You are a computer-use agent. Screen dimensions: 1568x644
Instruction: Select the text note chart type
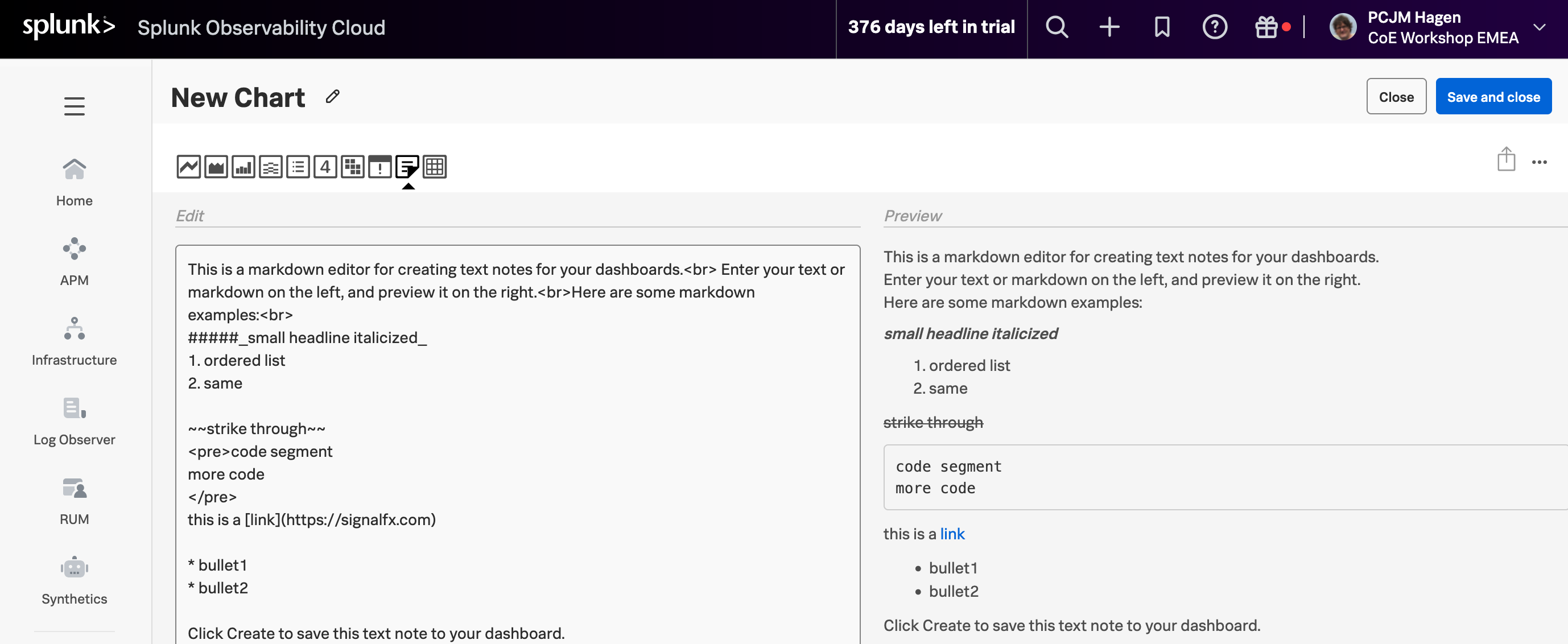coord(407,167)
